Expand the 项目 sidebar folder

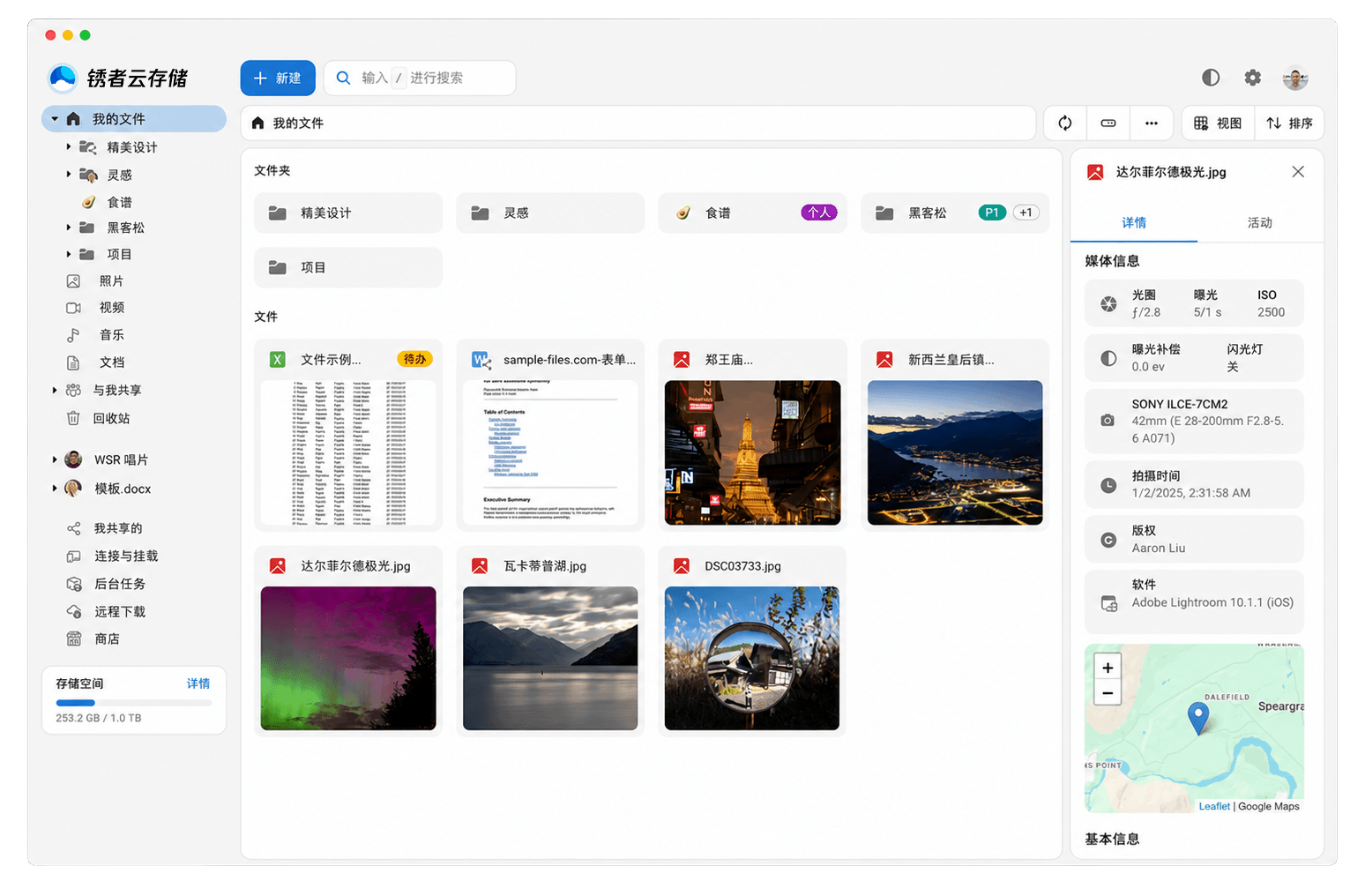coord(69,254)
